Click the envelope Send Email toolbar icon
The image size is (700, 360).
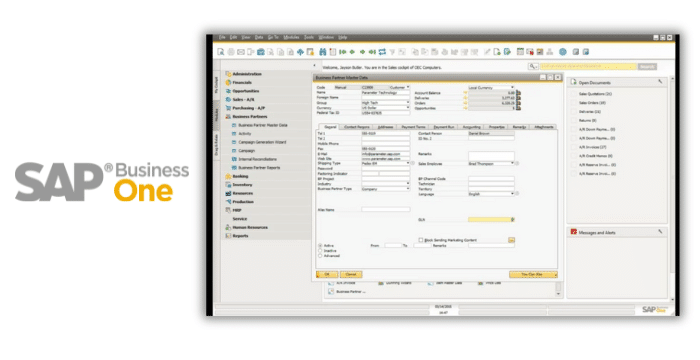(x=241, y=52)
